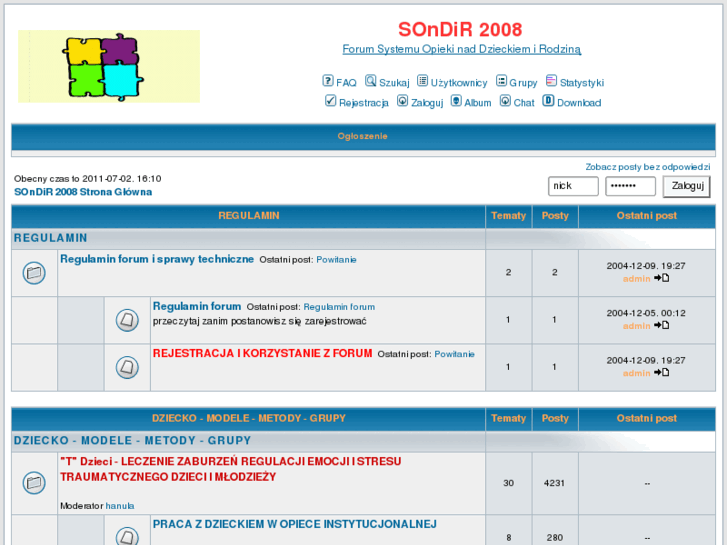
Task: Open admin profile in the Regulamin forum i sprawy techniczne row
Action: [637, 279]
